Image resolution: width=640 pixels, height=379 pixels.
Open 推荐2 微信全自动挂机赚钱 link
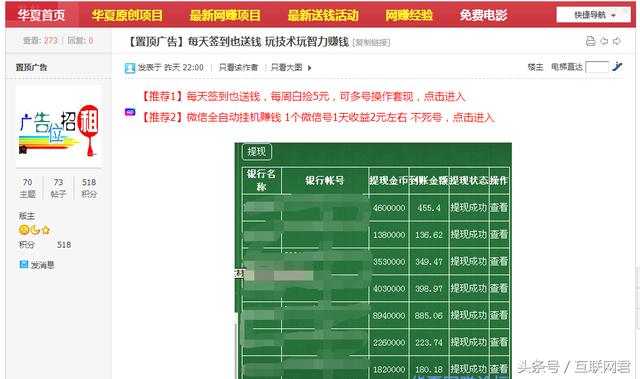tap(317, 117)
